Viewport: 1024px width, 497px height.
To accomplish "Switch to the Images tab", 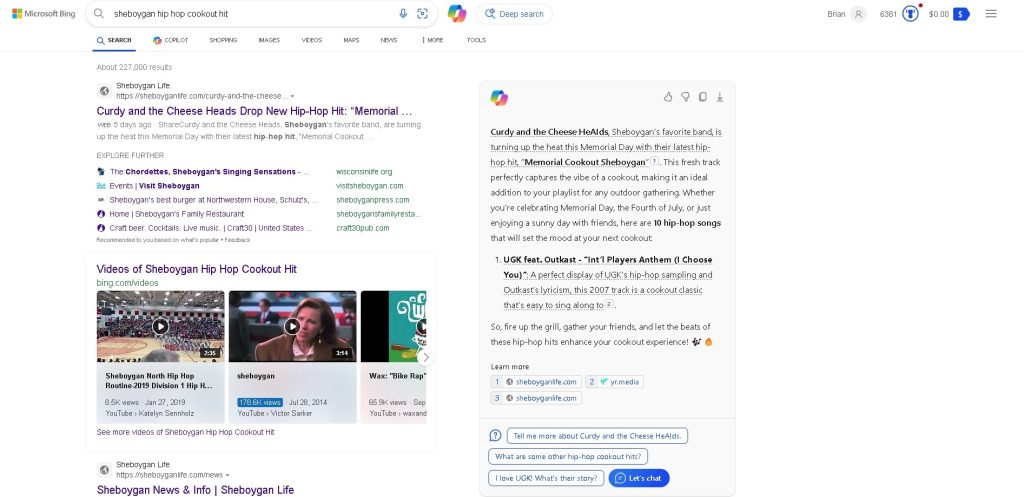I will pyautogui.click(x=269, y=40).
